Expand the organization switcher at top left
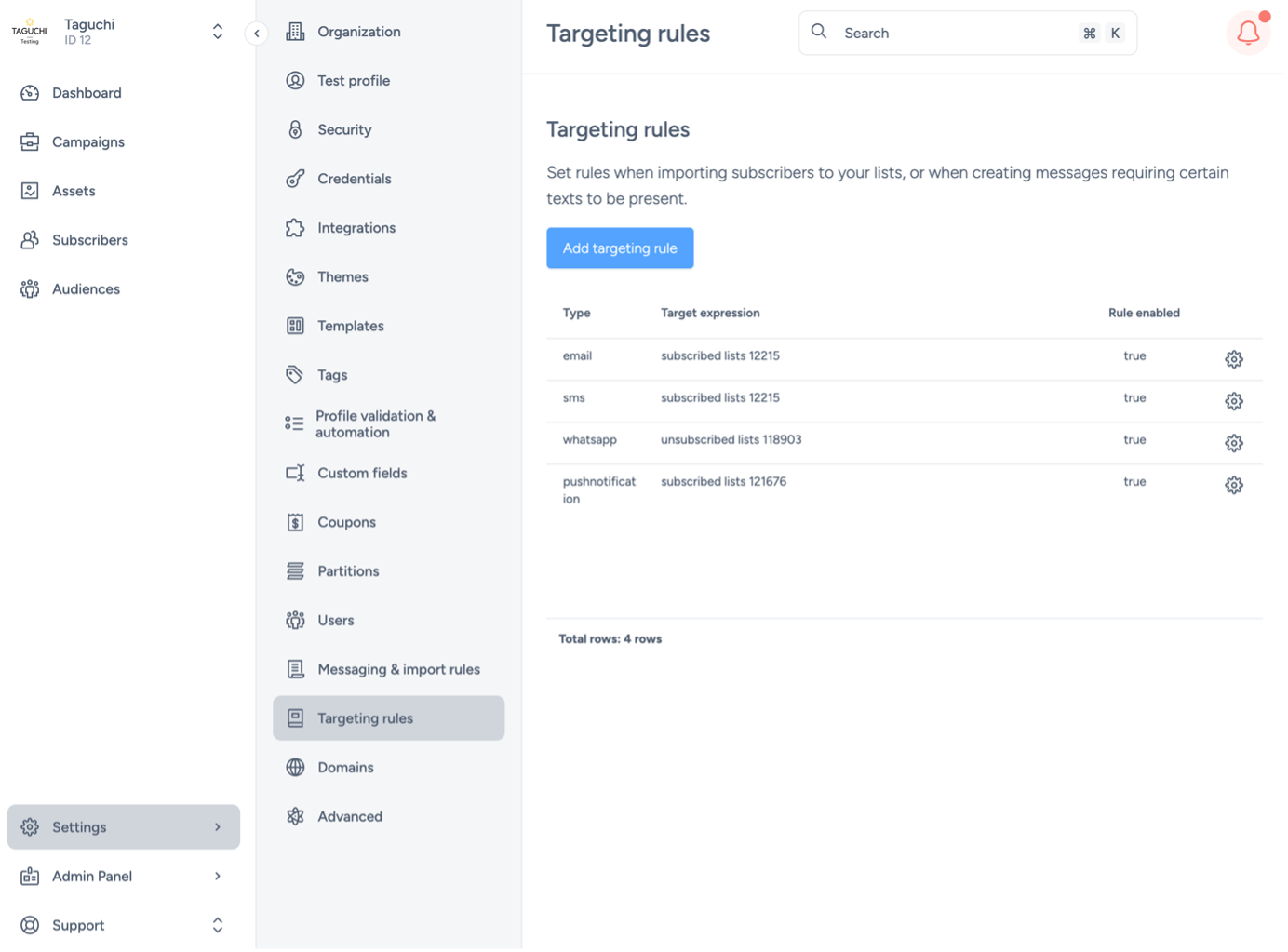1288x952 pixels. coord(217,31)
